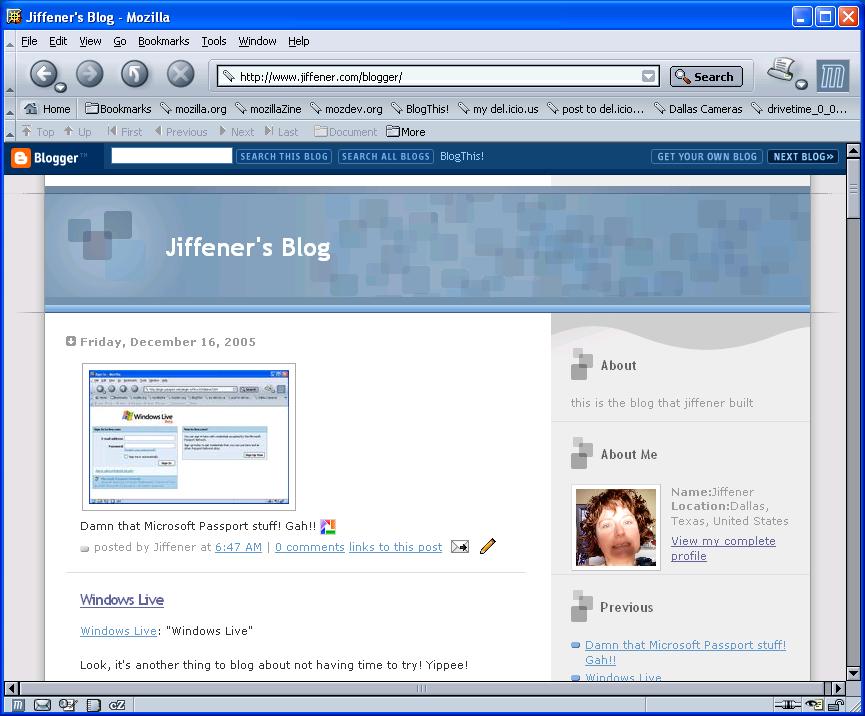The width and height of the screenshot is (865, 716).
Task: Open View my complete profile link
Action: [x=723, y=548]
